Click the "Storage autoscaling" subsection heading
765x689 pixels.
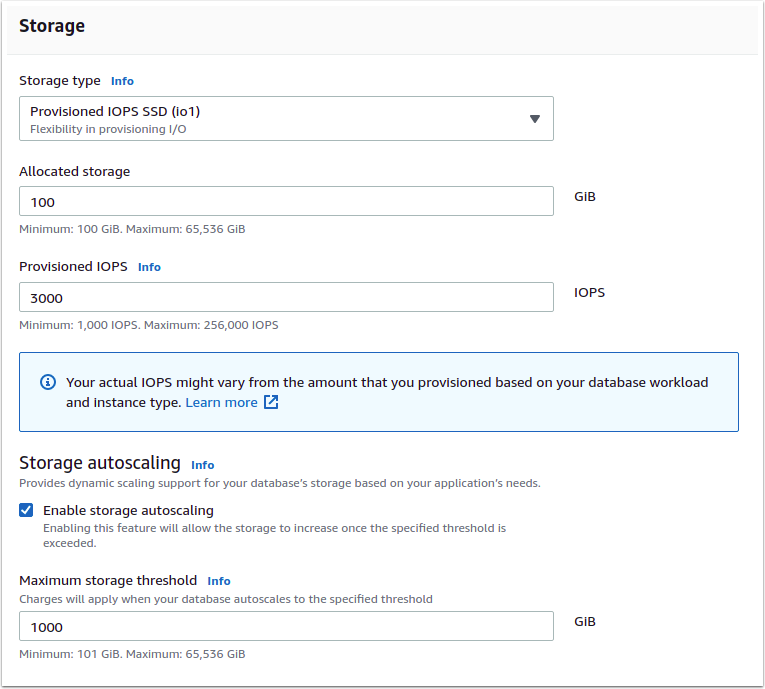coord(100,463)
